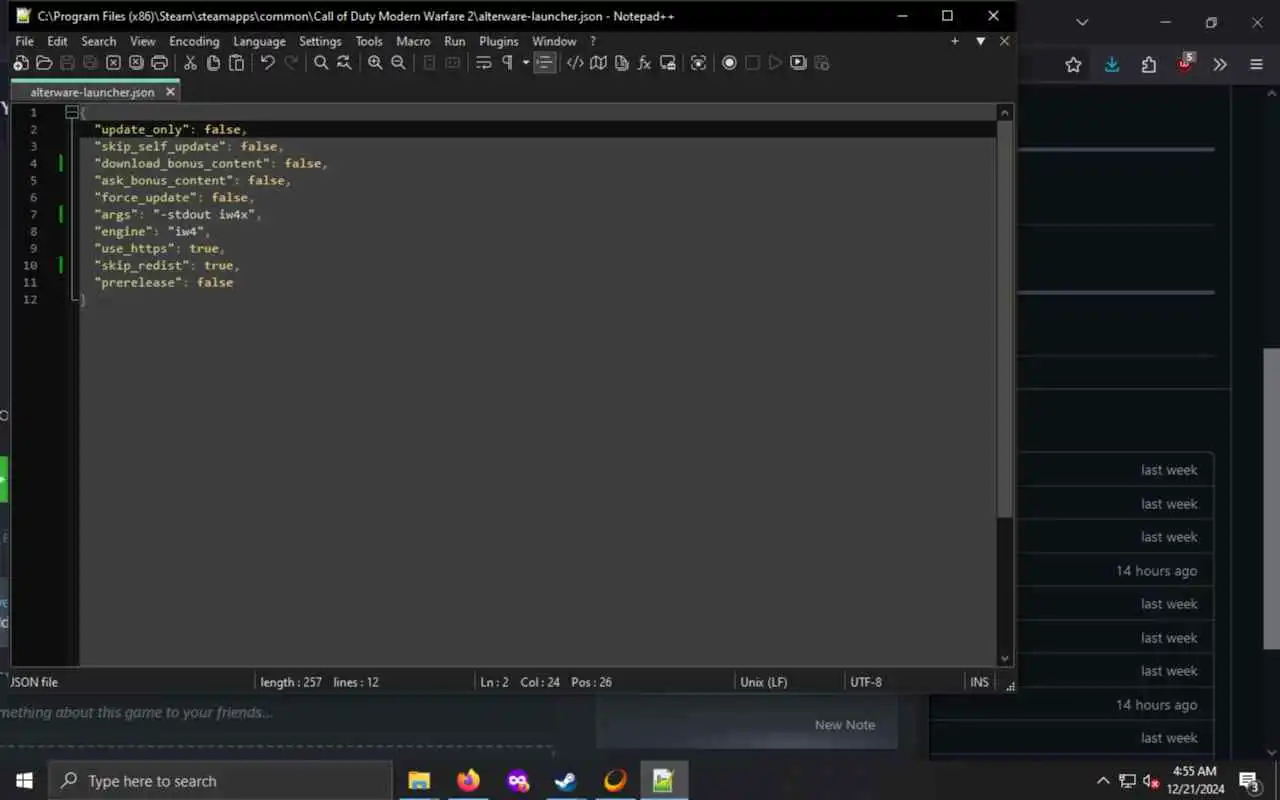The height and width of the screenshot is (800, 1280).
Task: Click the plus icon right of menu bar
Action: click(955, 41)
